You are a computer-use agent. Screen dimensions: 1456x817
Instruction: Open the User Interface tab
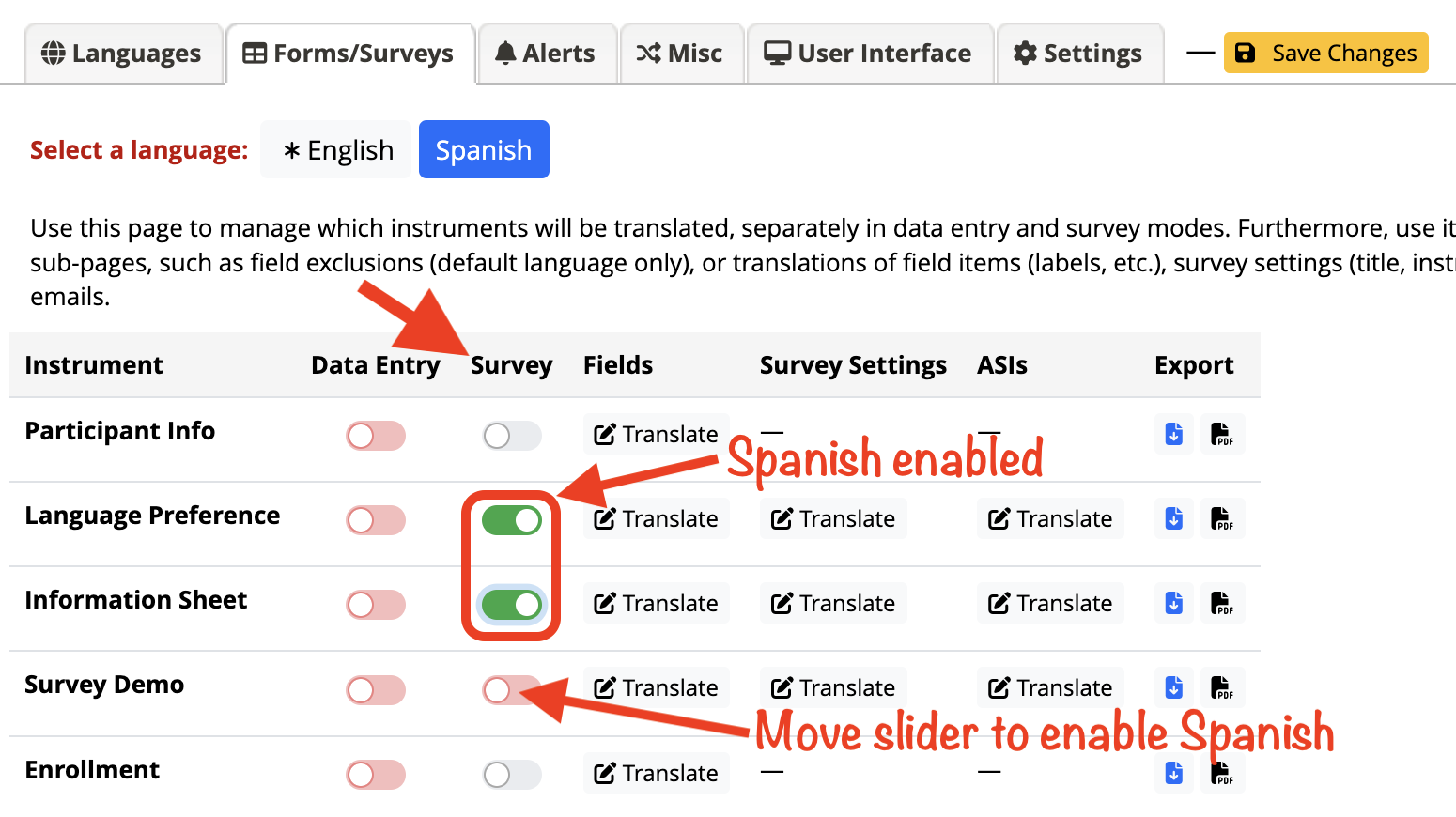pos(868,54)
